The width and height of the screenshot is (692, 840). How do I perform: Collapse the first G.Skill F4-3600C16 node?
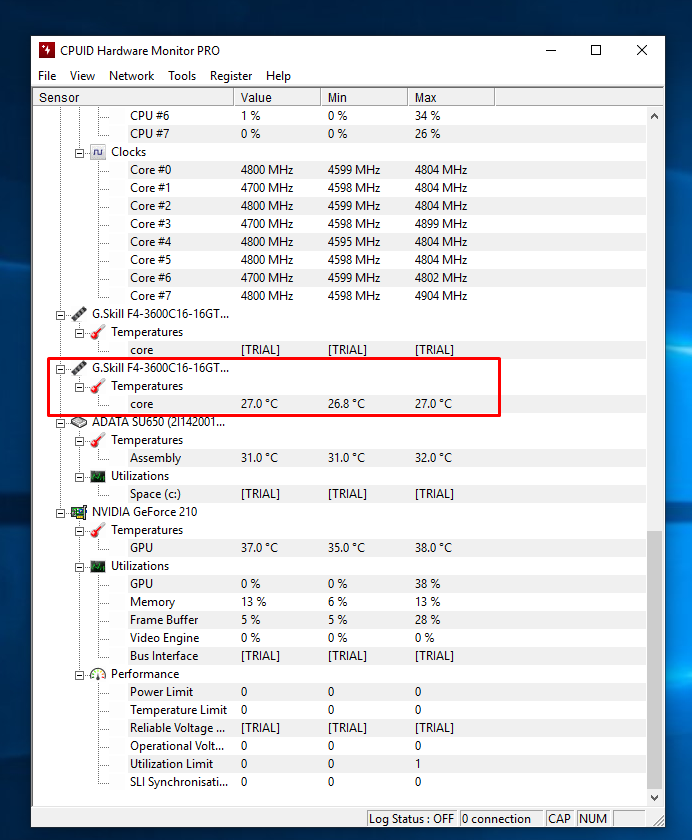point(61,315)
